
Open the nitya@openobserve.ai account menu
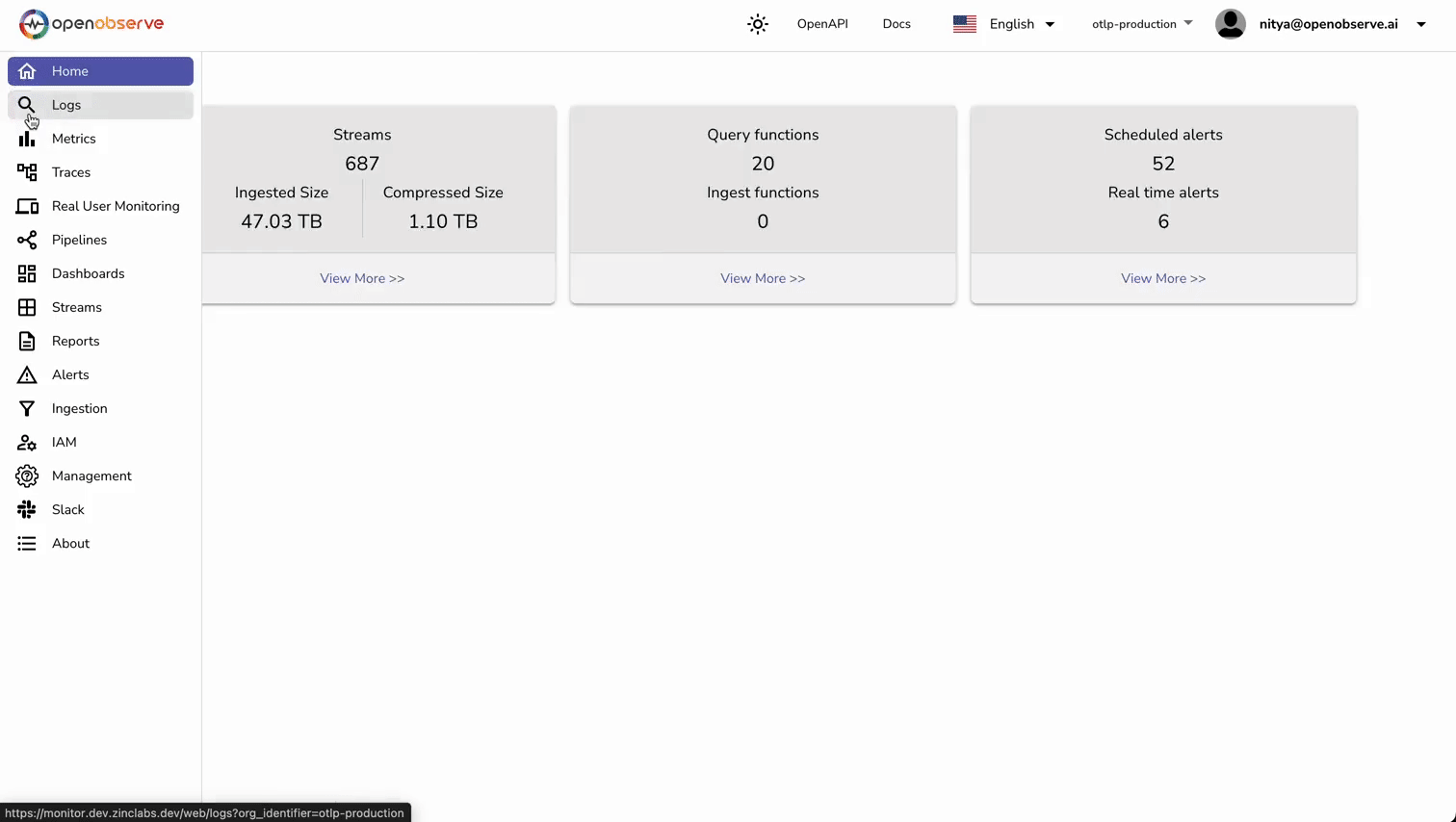point(1328,24)
